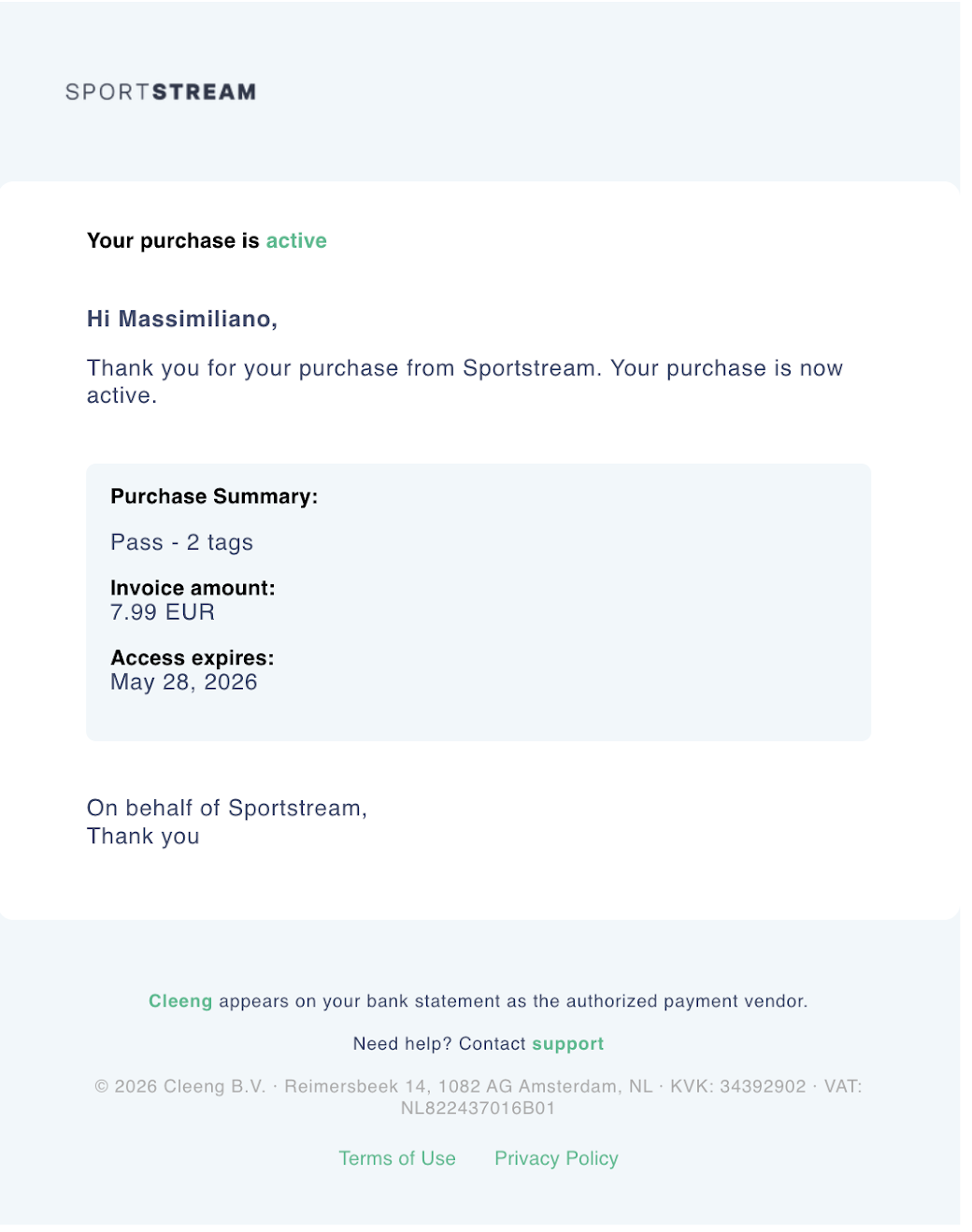Click the 'Invoice amount' label
This screenshot has width=972, height=1232.
(x=193, y=588)
